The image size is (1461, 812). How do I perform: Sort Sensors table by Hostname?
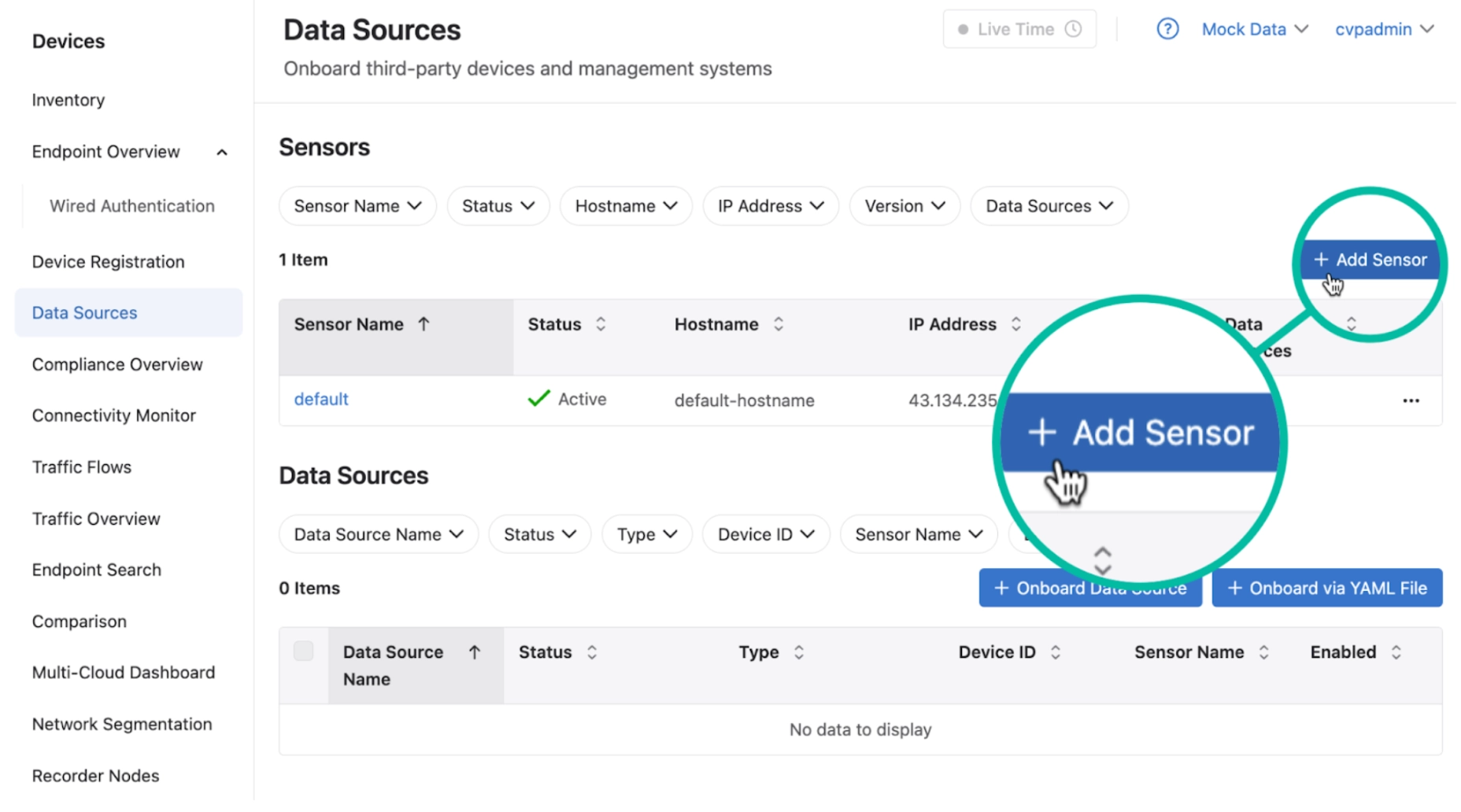tap(779, 324)
